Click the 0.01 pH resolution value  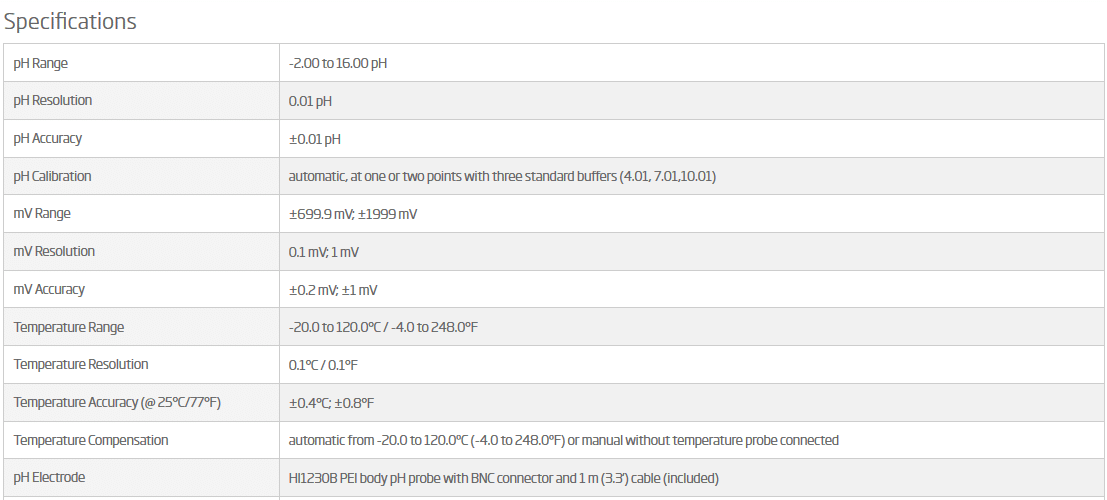coord(310,101)
